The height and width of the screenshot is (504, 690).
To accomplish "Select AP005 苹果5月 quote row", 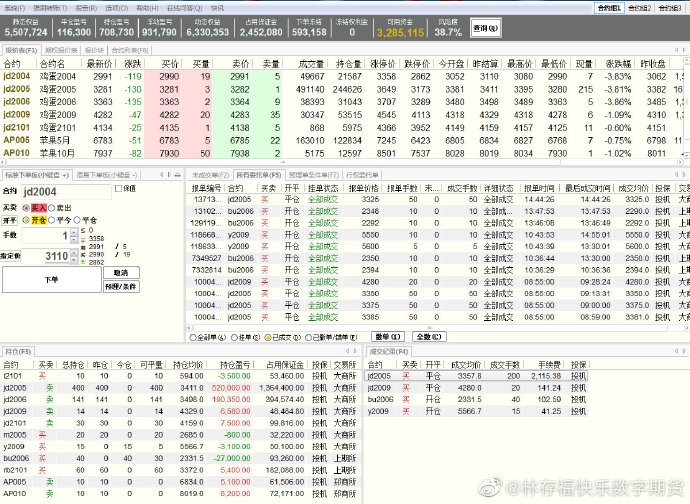I will click(x=339, y=140).
